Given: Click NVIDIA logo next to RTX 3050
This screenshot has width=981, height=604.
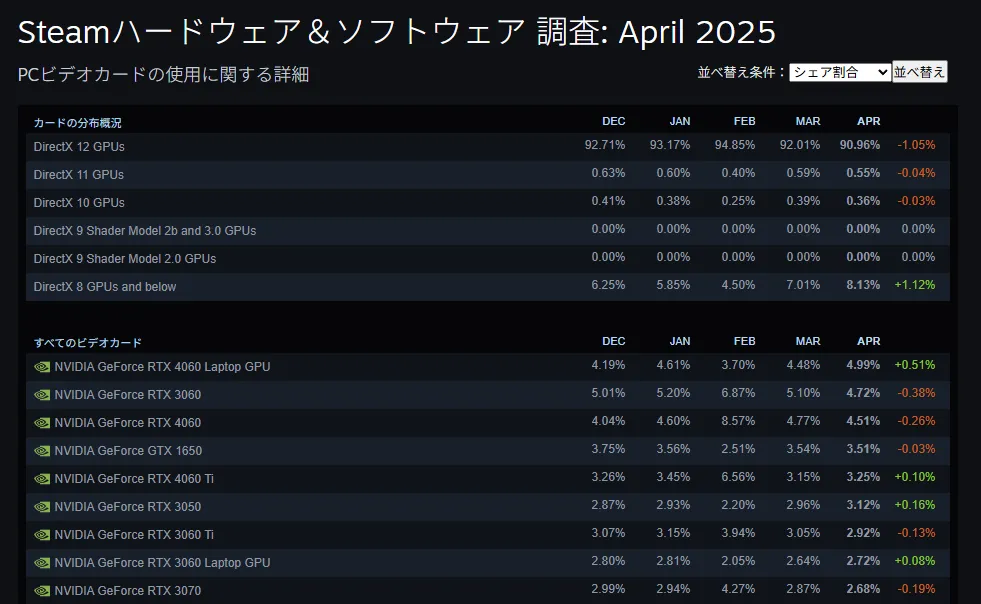Looking at the screenshot, I should (42, 507).
